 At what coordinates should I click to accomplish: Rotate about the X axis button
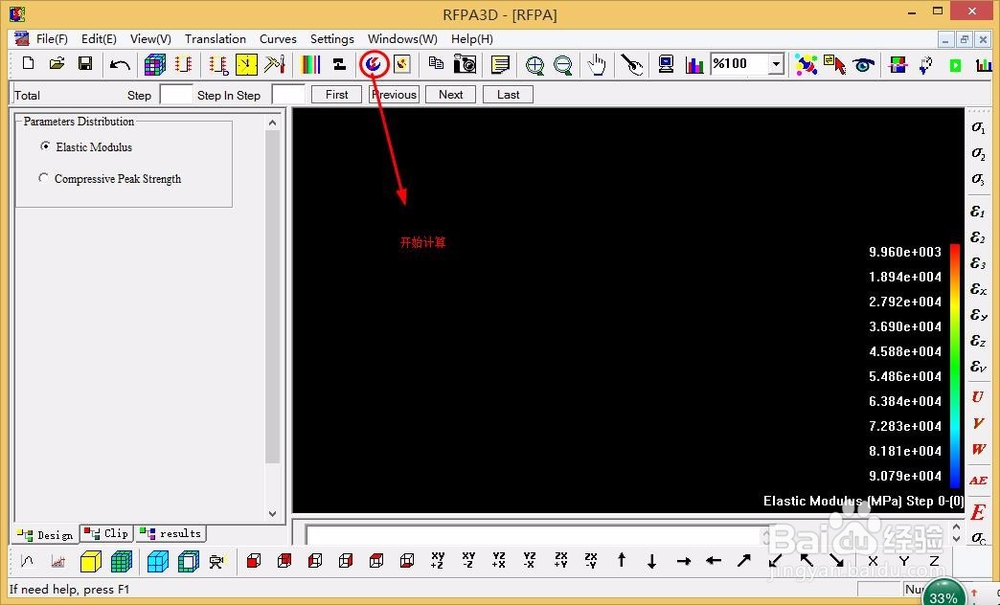872,561
